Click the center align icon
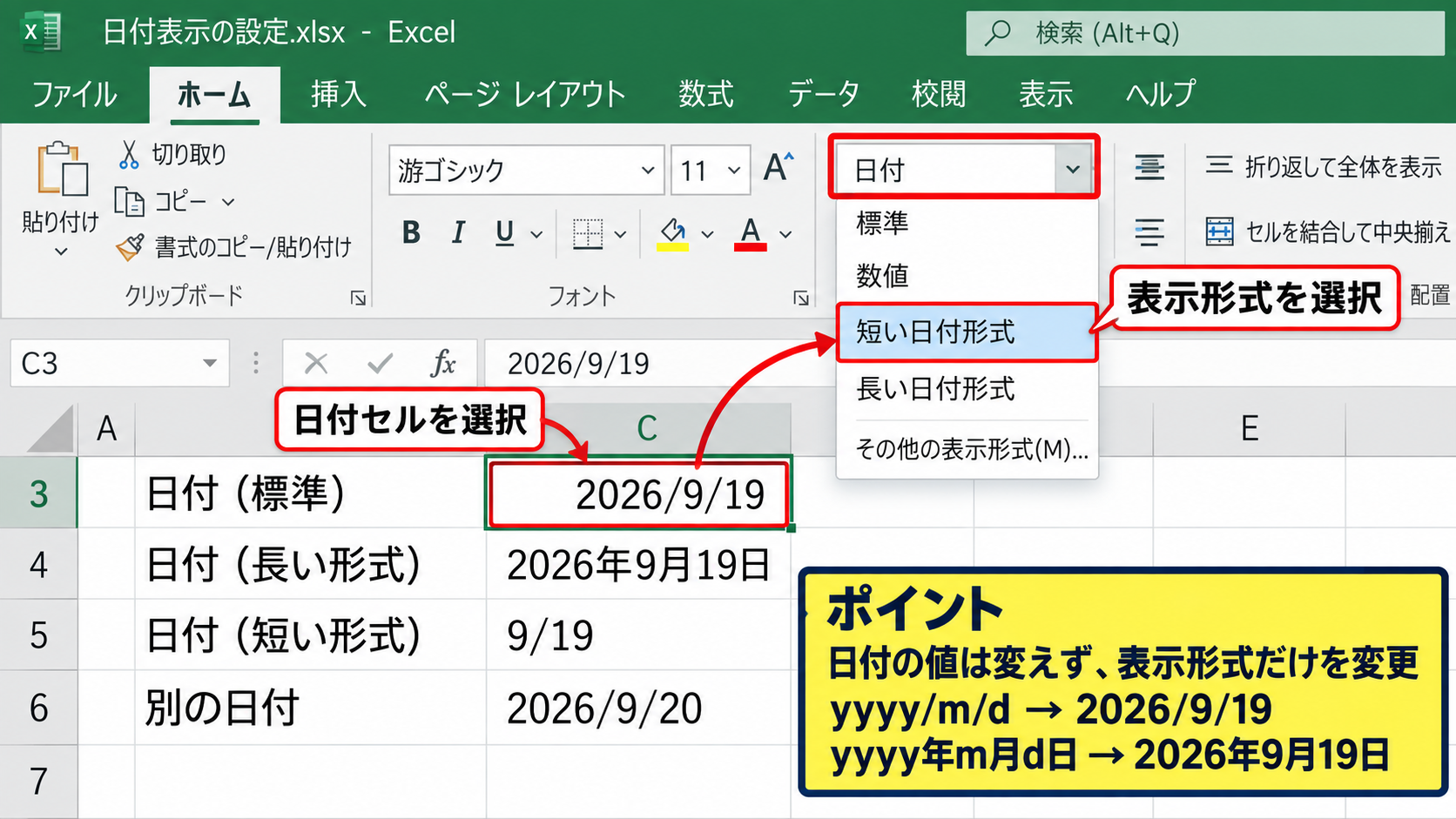The width and height of the screenshot is (1456, 819). (1149, 167)
